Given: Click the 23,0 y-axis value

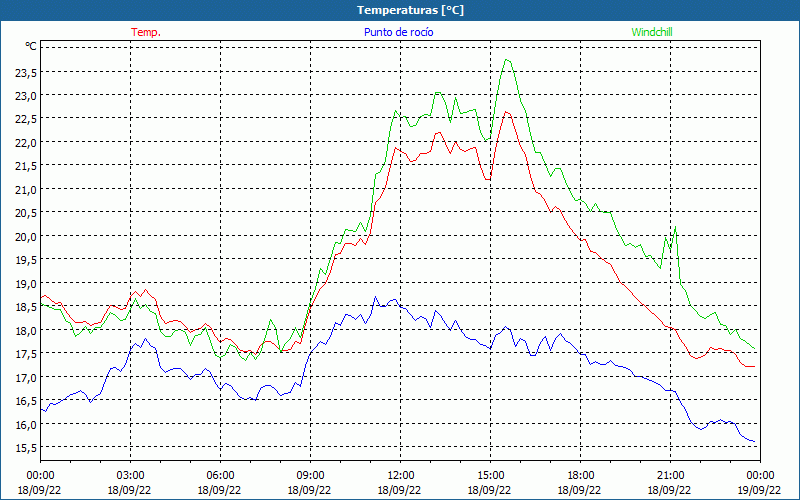Looking at the screenshot, I should tap(26, 96).
